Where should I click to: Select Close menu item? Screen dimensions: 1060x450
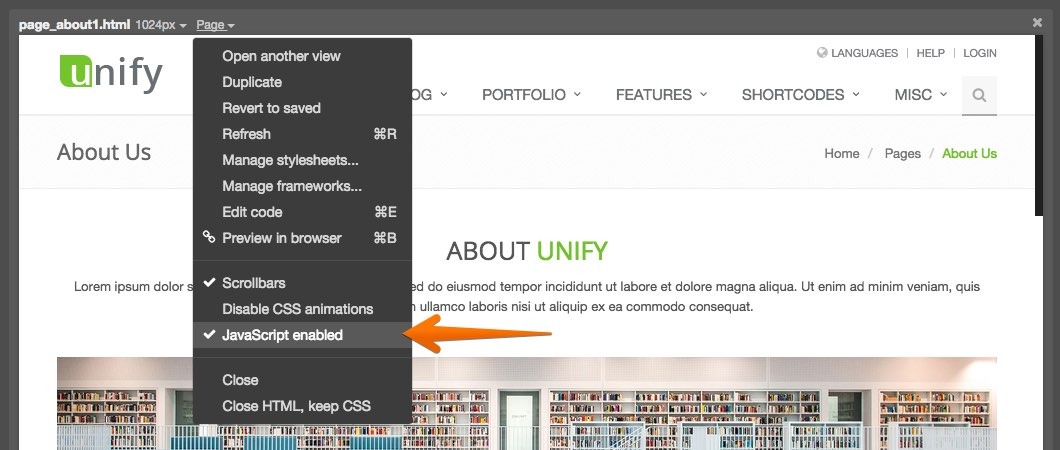coord(302,380)
